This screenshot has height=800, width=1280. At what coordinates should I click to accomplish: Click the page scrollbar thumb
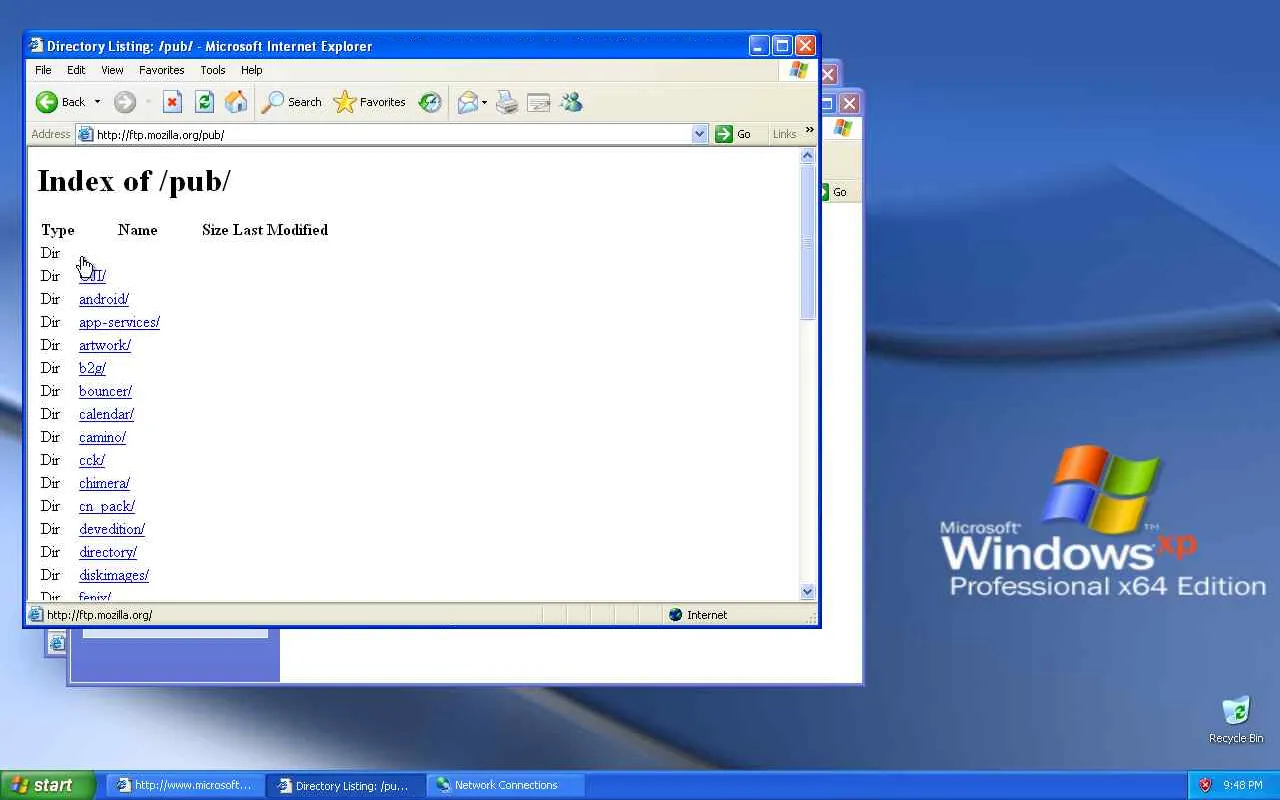[x=808, y=243]
